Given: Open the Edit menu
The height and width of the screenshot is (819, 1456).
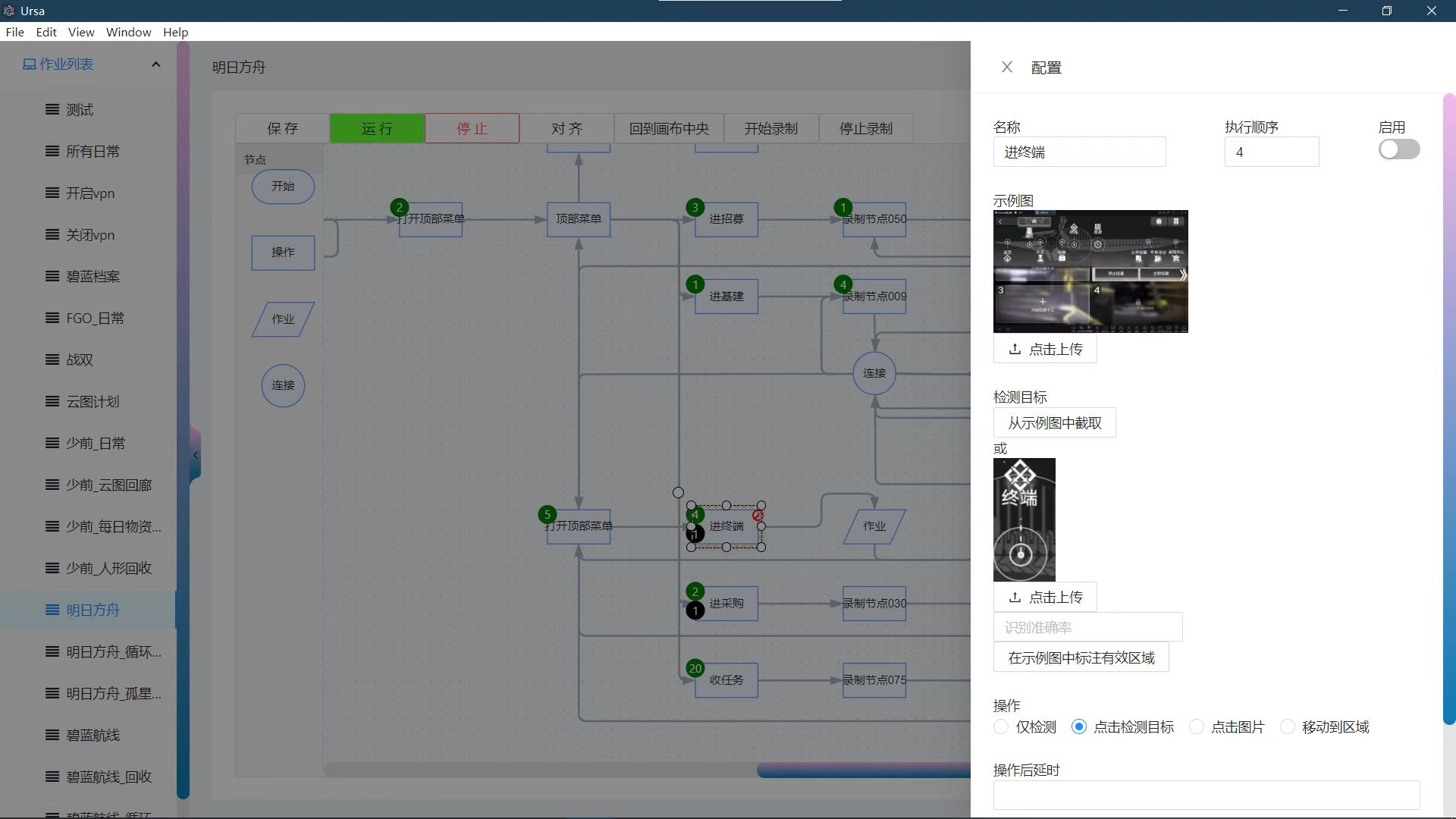Looking at the screenshot, I should [45, 32].
